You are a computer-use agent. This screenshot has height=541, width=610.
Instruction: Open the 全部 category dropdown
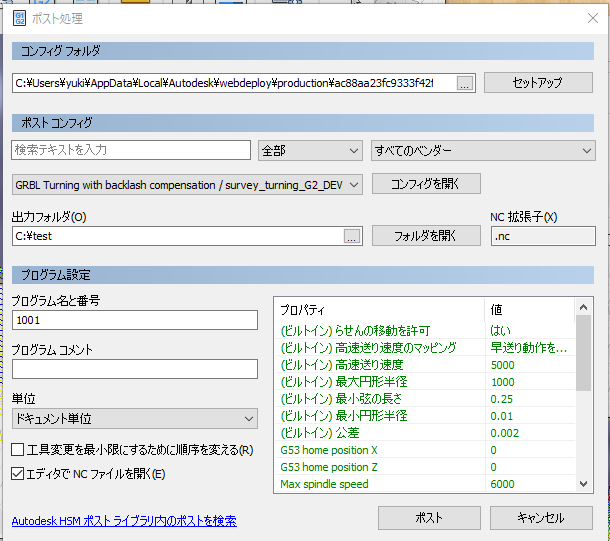tap(310, 151)
